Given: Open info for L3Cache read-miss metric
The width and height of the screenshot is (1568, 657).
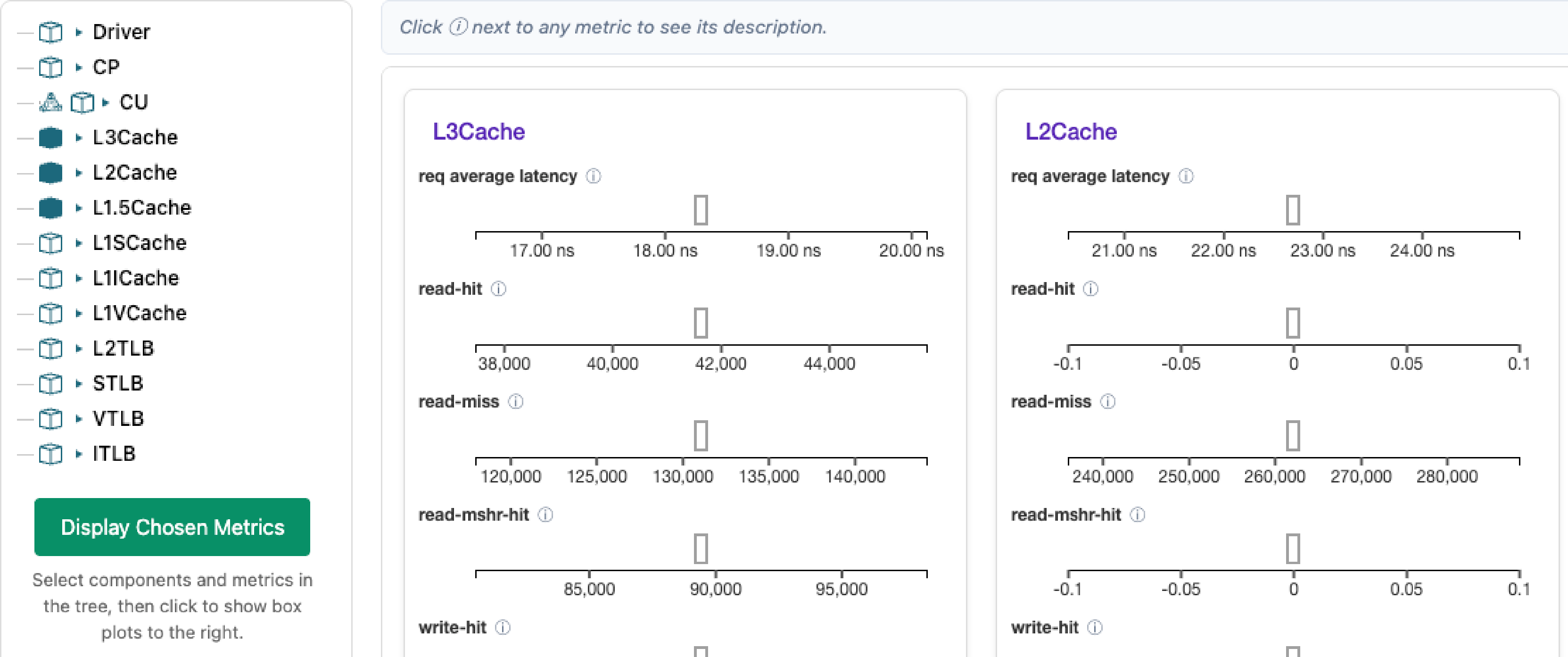Looking at the screenshot, I should [516, 401].
